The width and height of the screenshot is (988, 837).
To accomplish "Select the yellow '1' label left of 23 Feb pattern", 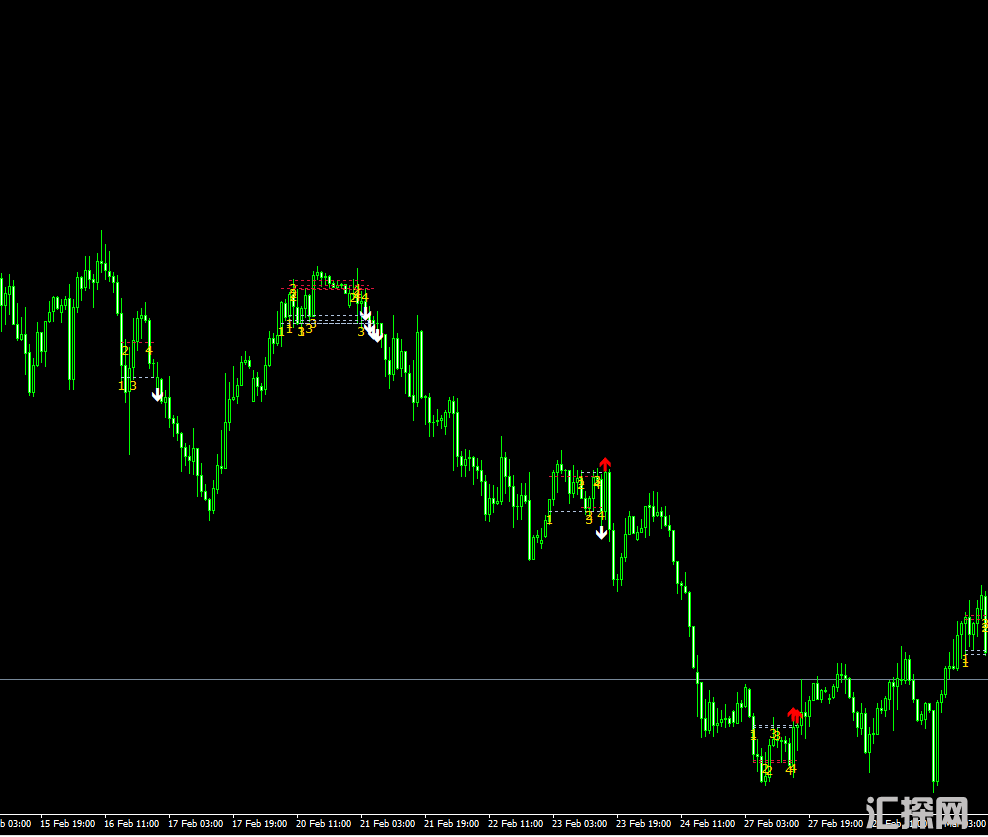I will click(x=549, y=519).
